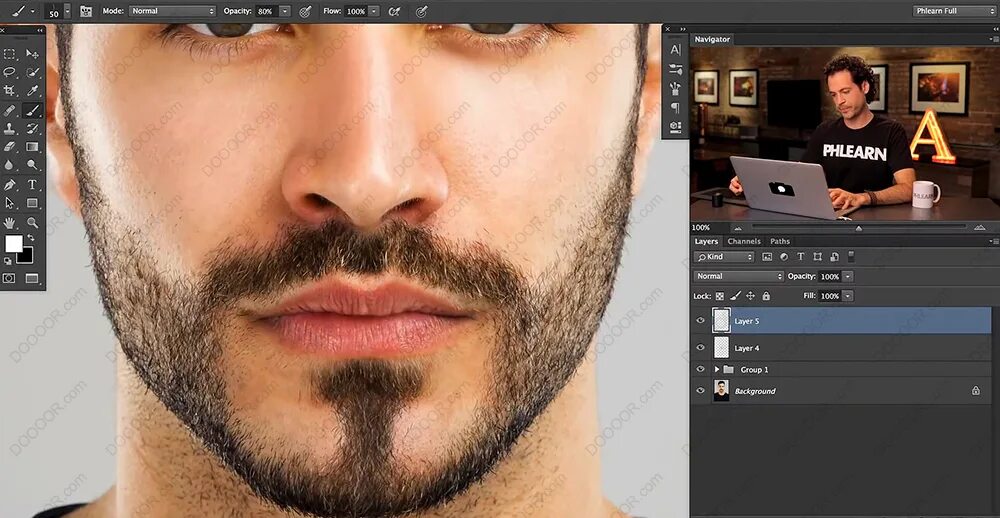Select the Brush tool in the toolbox

32,110
